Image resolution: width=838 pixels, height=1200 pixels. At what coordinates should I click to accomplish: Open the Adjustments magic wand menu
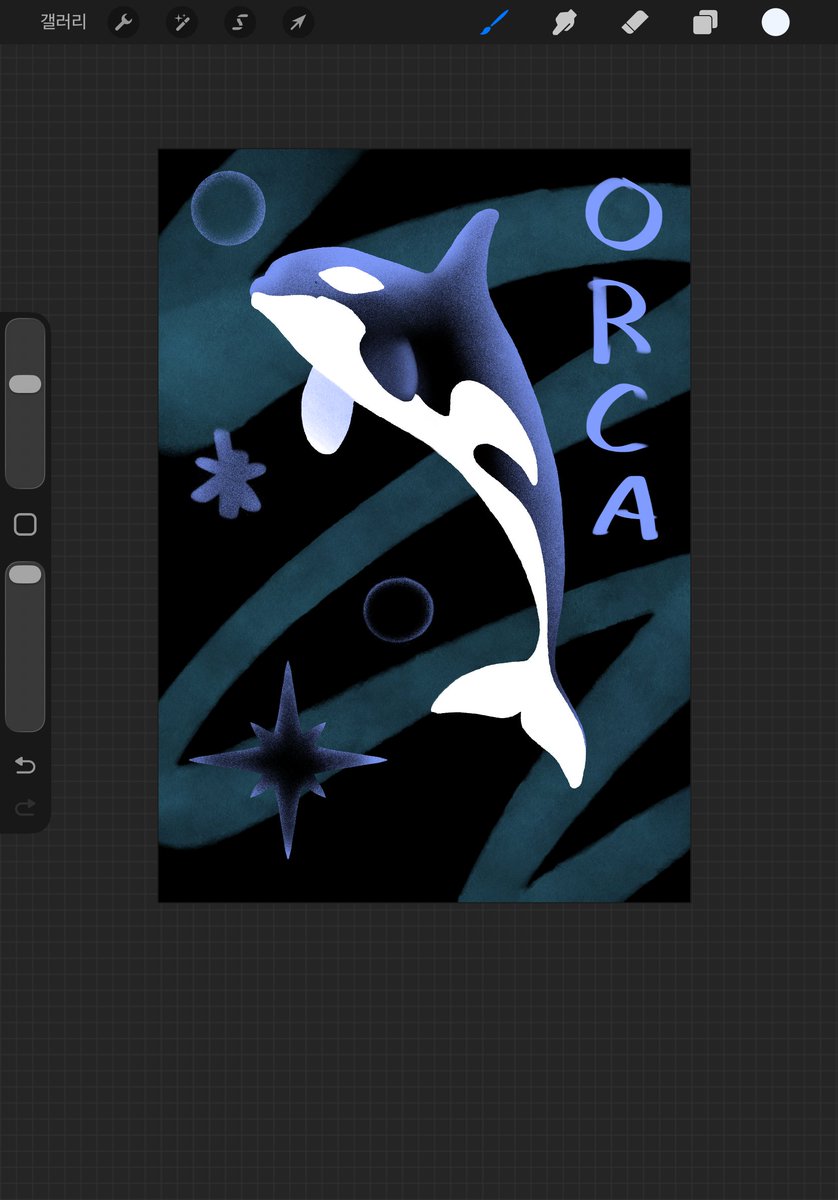pyautogui.click(x=181, y=22)
